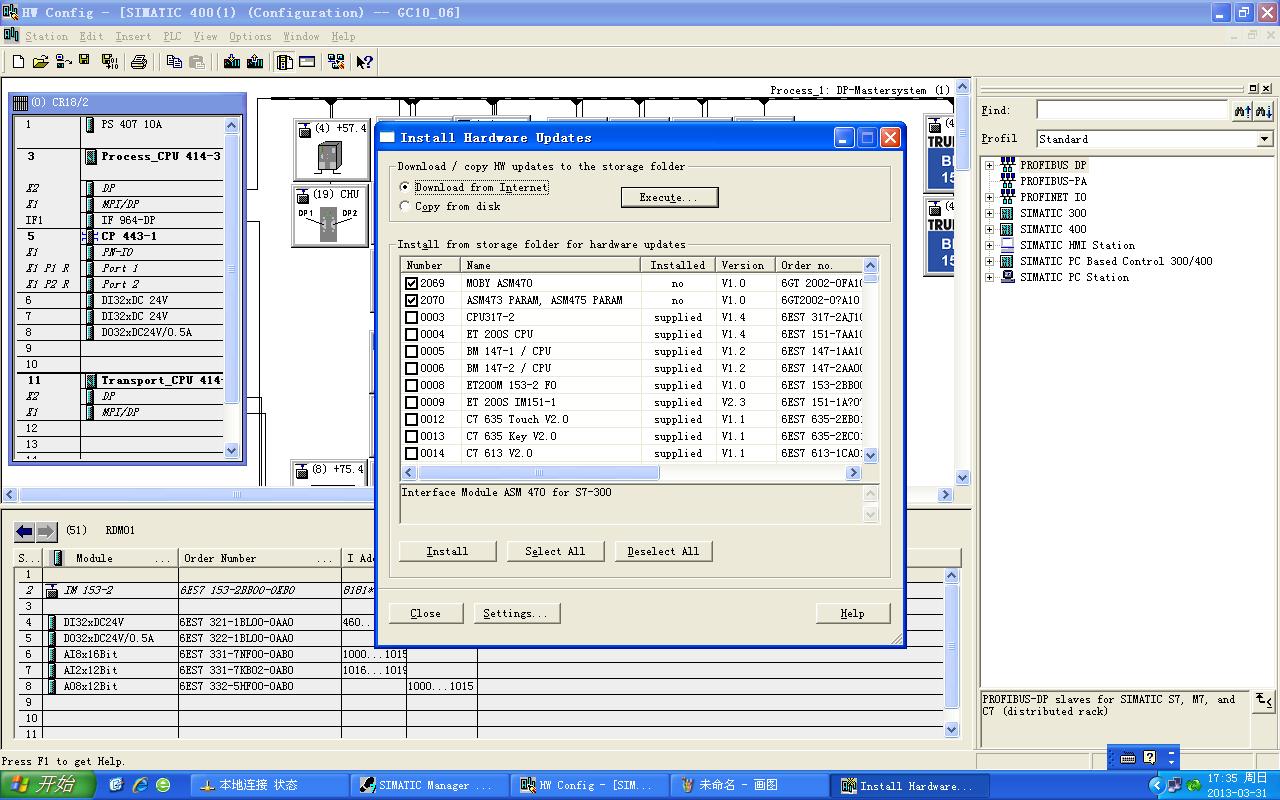
Task: Click the Print toolbar icon
Action: pyautogui.click(x=139, y=62)
